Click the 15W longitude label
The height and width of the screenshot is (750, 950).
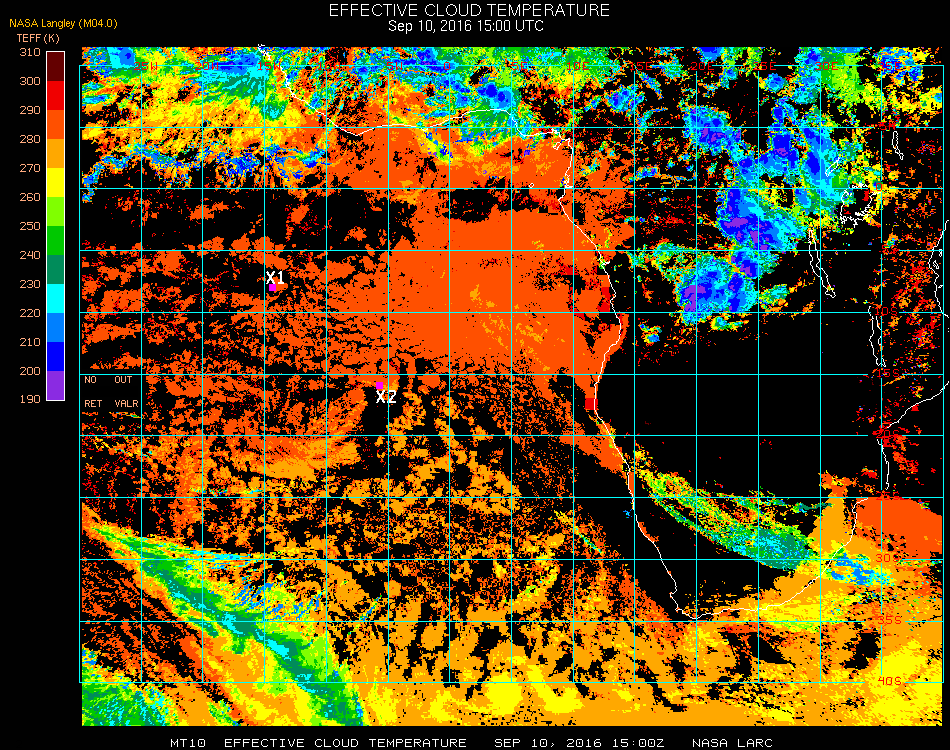269,66
